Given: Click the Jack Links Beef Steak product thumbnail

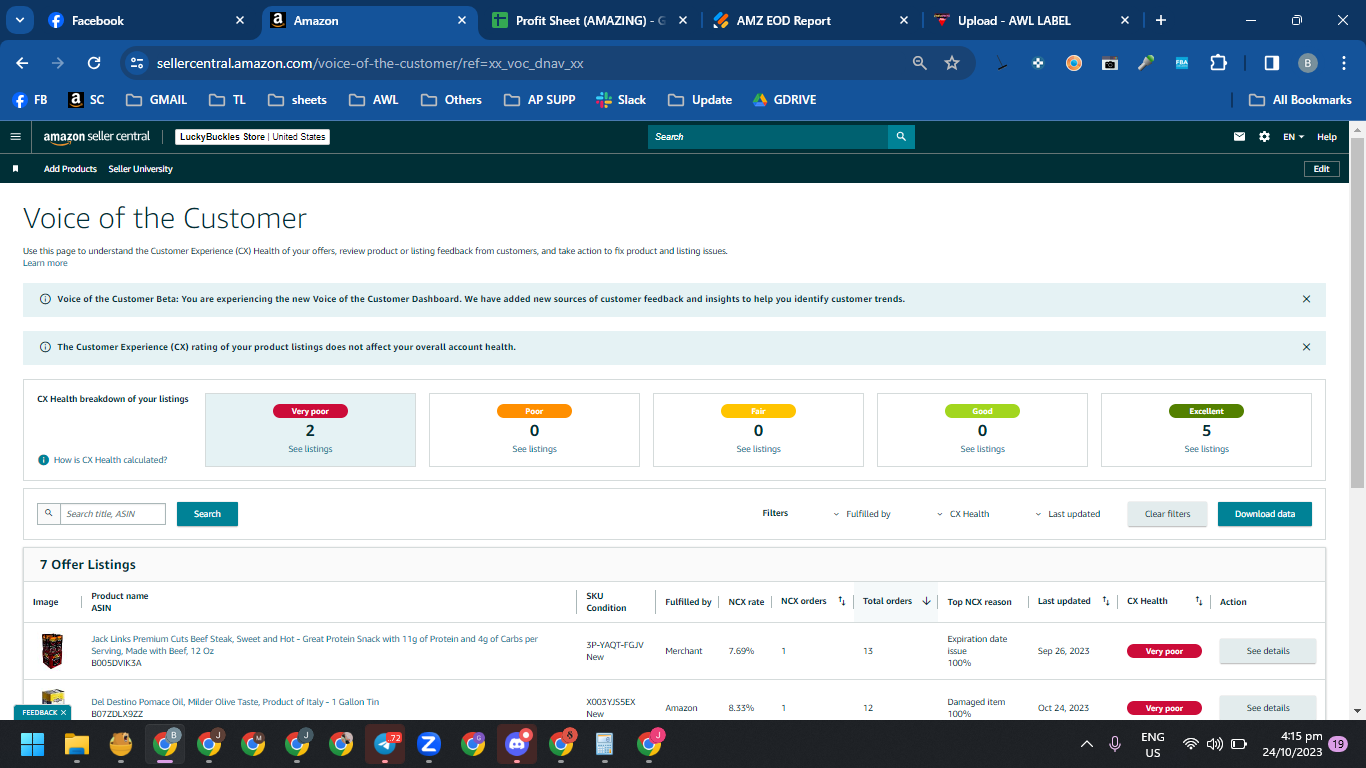Looking at the screenshot, I should (x=52, y=650).
